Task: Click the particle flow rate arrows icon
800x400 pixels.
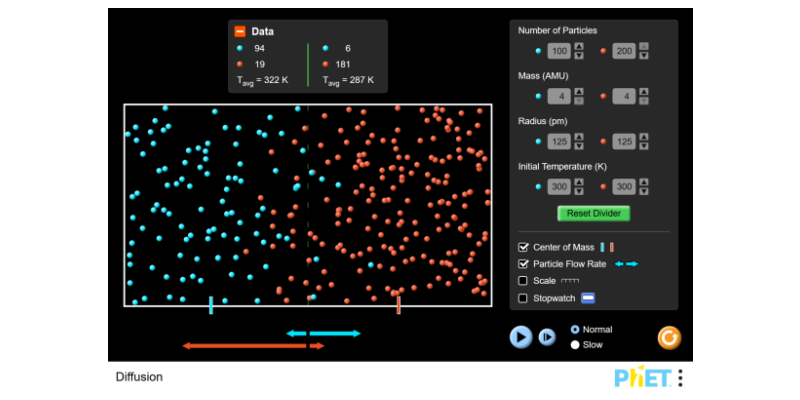Action: click(626, 264)
